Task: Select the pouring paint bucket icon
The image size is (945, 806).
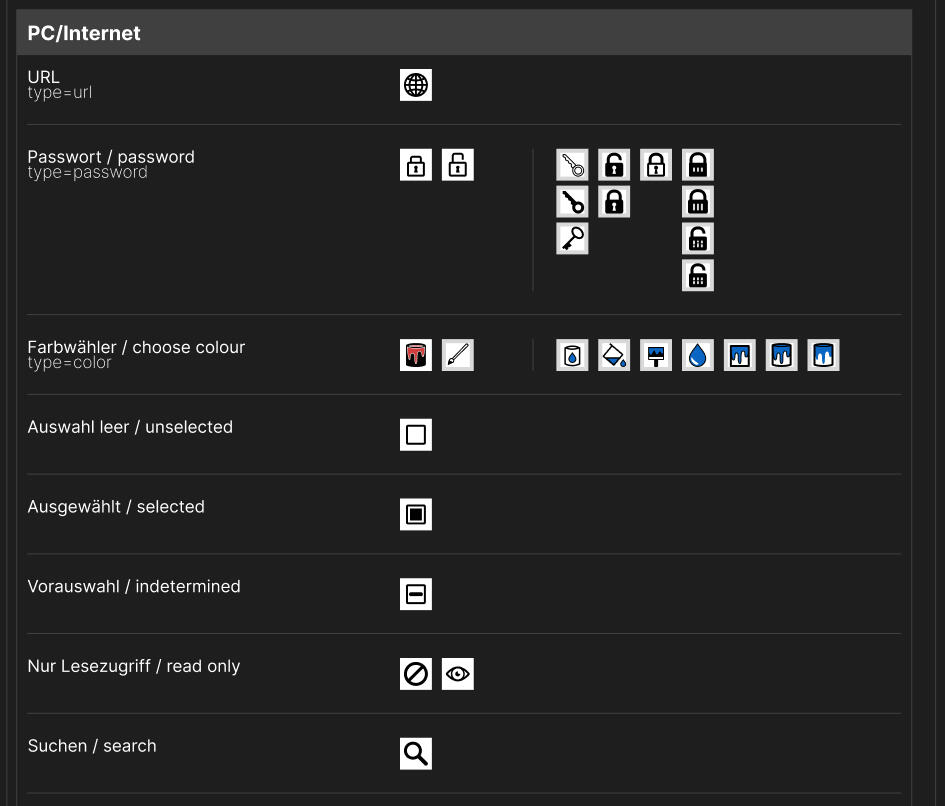Action: 614,354
